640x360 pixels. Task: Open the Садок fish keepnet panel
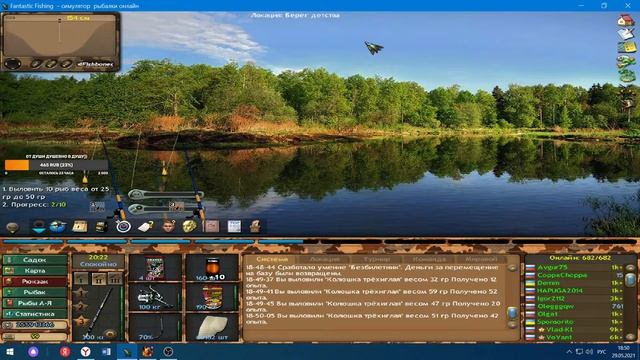click(35, 260)
